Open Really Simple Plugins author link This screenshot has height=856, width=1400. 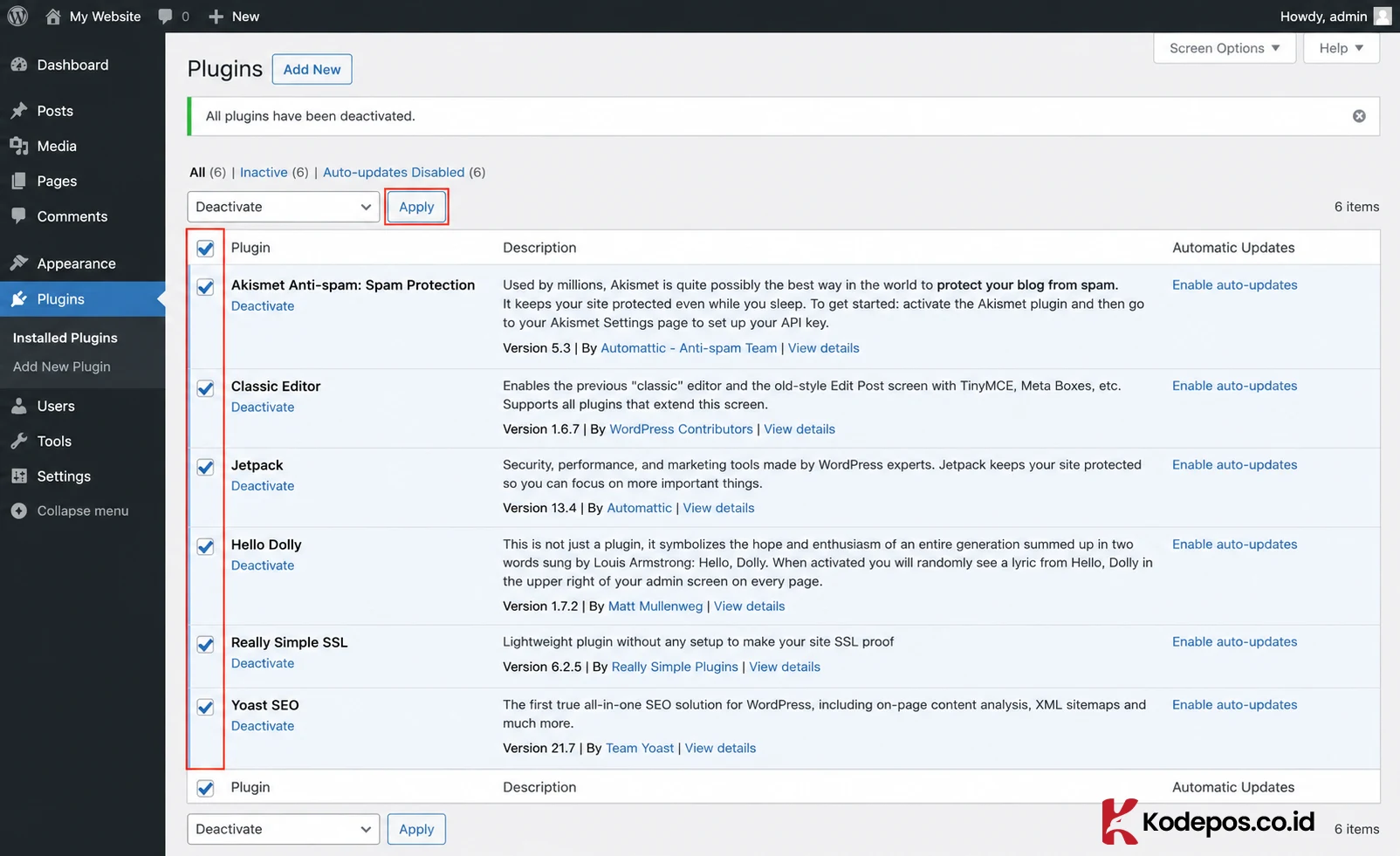tap(675, 667)
